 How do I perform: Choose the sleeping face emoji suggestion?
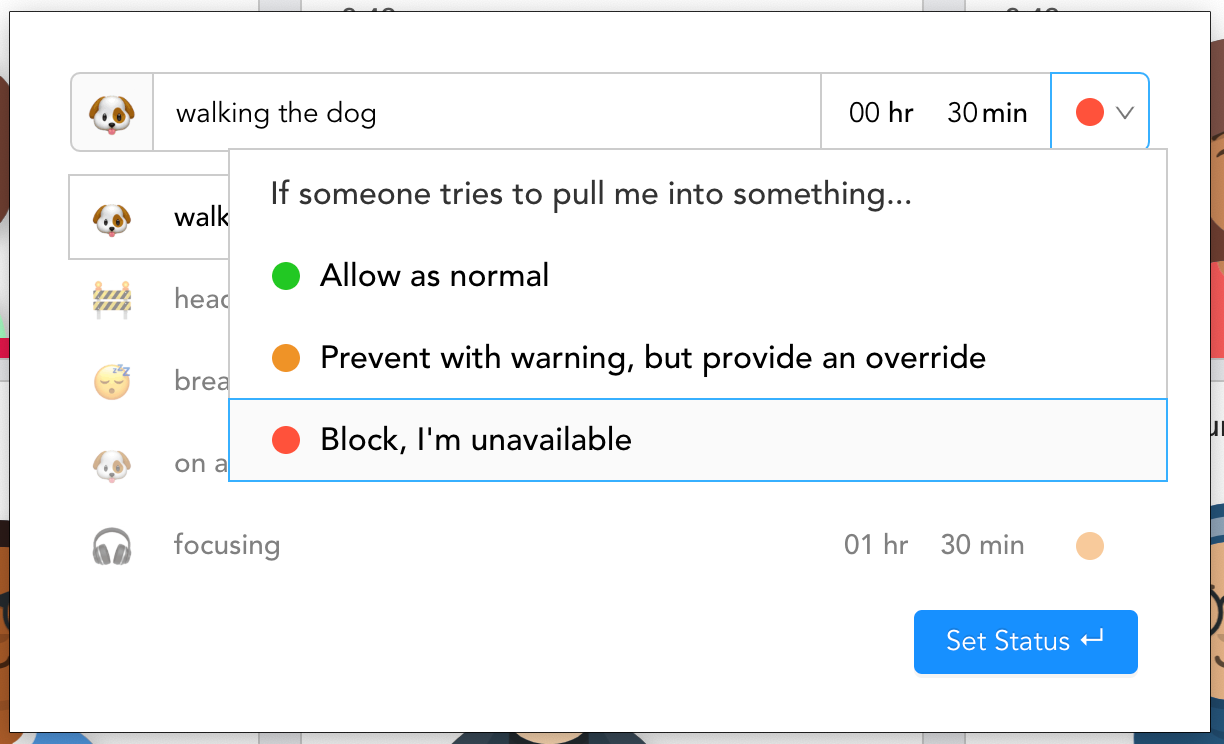[111, 381]
